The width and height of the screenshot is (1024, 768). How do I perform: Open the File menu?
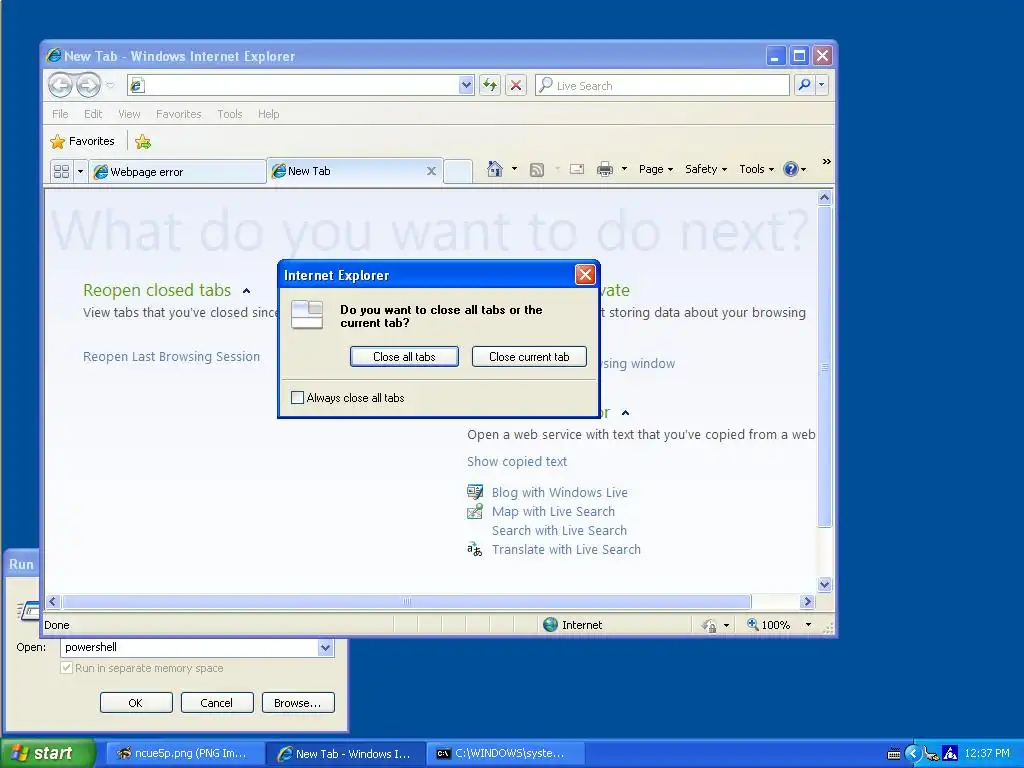click(60, 114)
